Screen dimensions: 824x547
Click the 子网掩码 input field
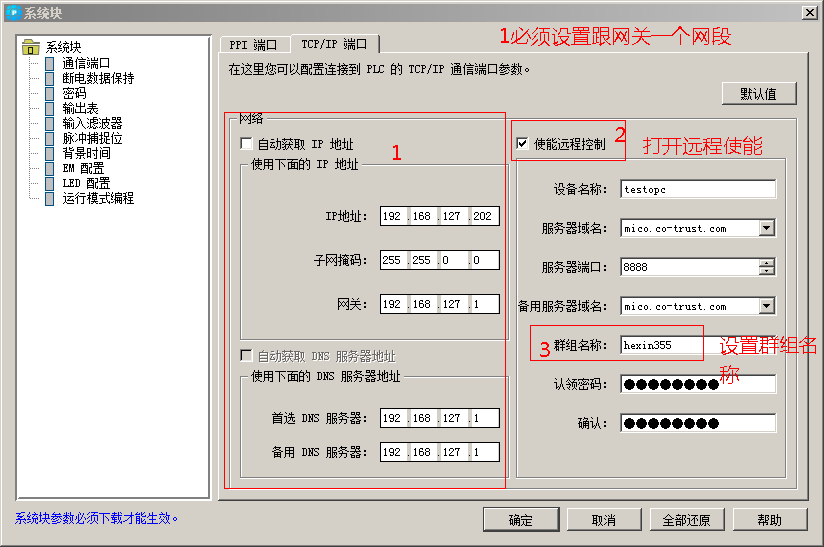(440, 260)
